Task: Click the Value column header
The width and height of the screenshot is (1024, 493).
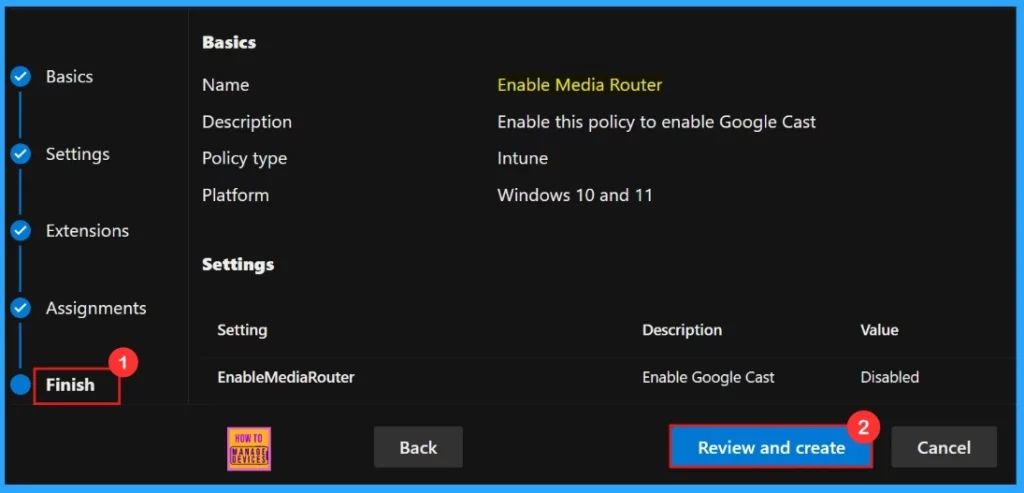Action: (879, 330)
